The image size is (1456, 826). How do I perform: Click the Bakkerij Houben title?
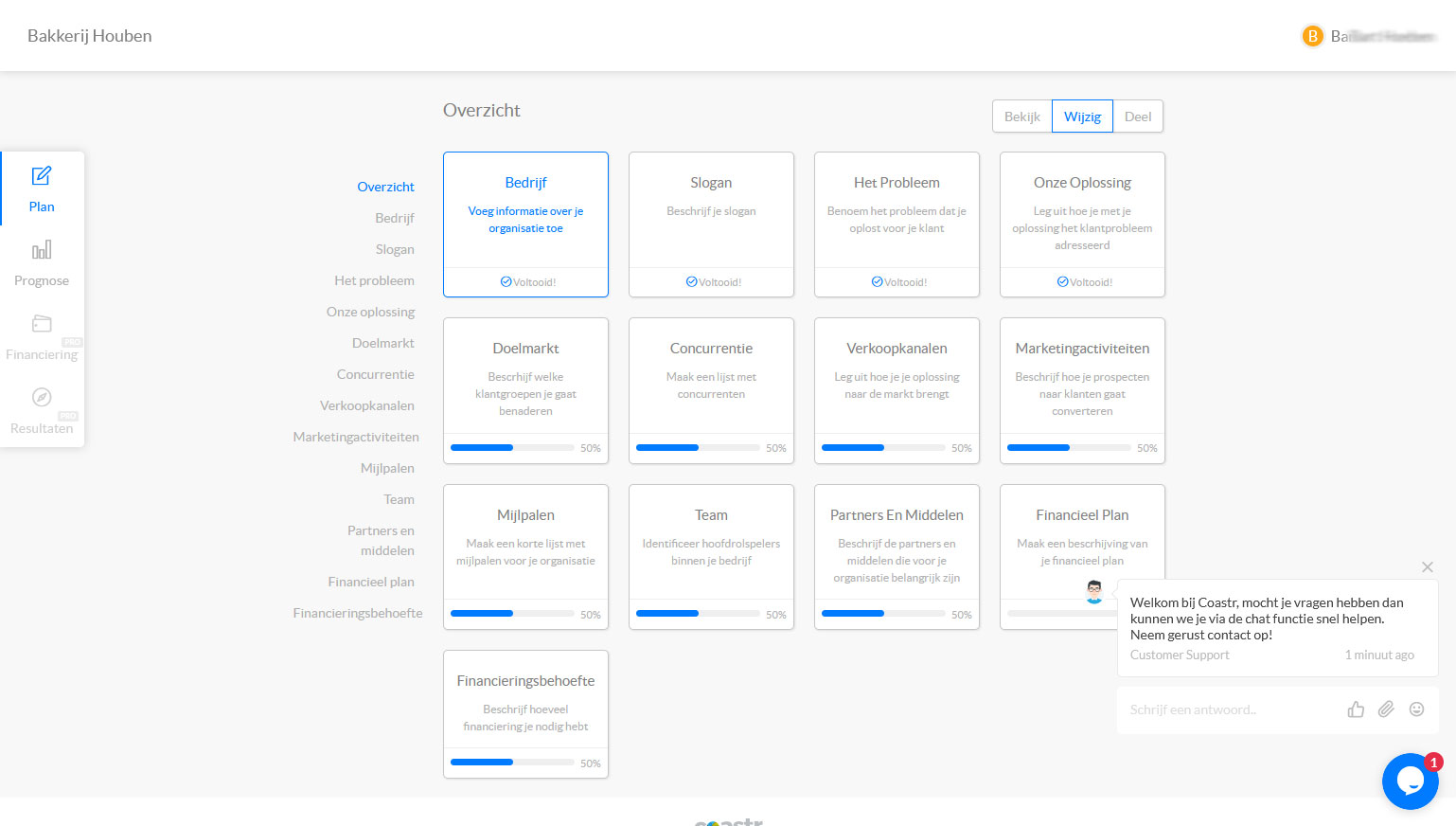[89, 36]
